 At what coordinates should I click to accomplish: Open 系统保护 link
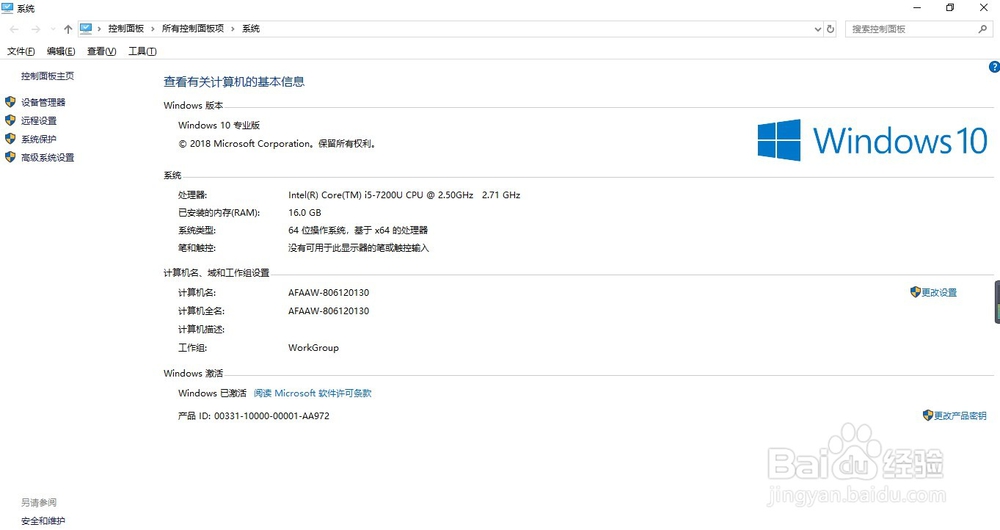[39, 139]
